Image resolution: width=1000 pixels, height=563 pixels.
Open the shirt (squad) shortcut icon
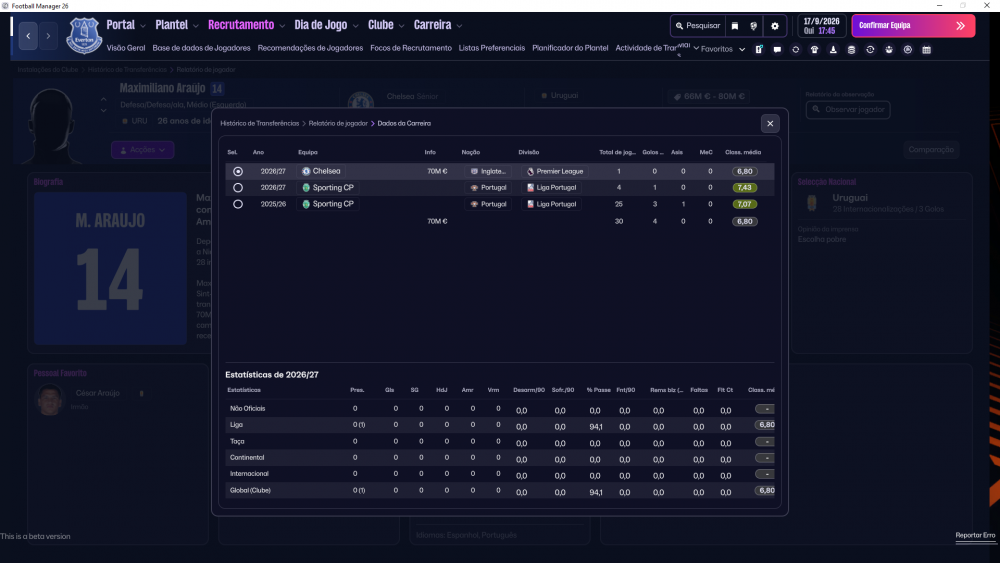coord(814,49)
